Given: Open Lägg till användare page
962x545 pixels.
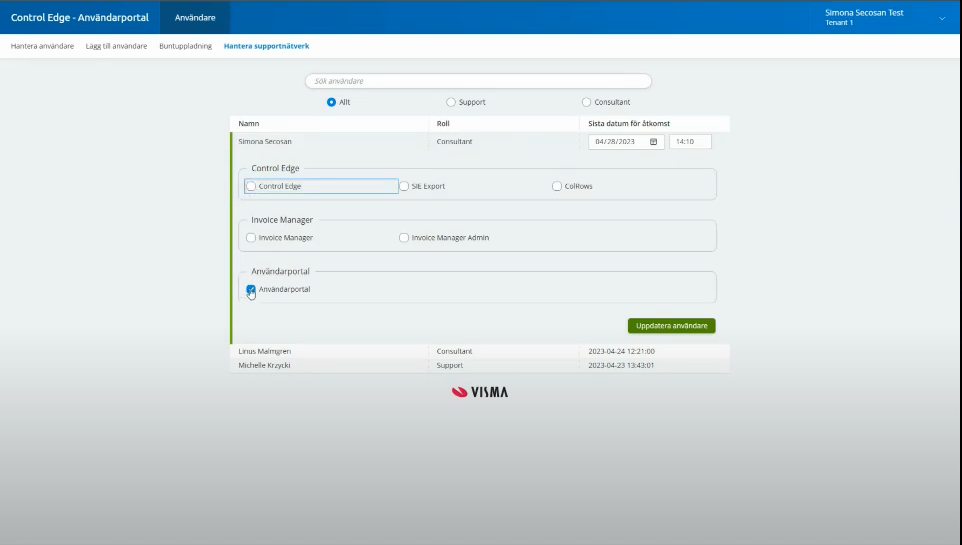Looking at the screenshot, I should 117,46.
